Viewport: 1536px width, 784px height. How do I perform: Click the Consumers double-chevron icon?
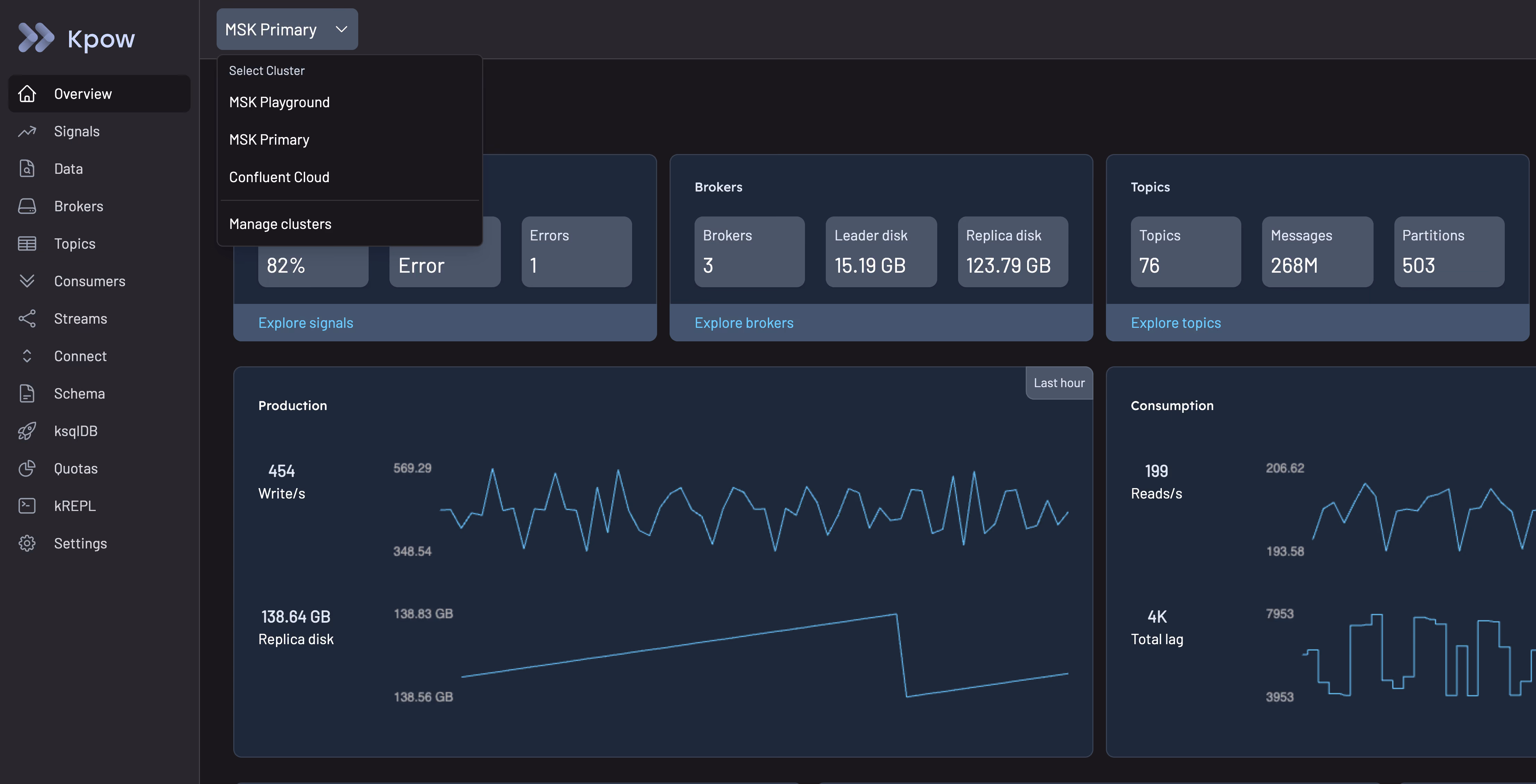point(27,281)
